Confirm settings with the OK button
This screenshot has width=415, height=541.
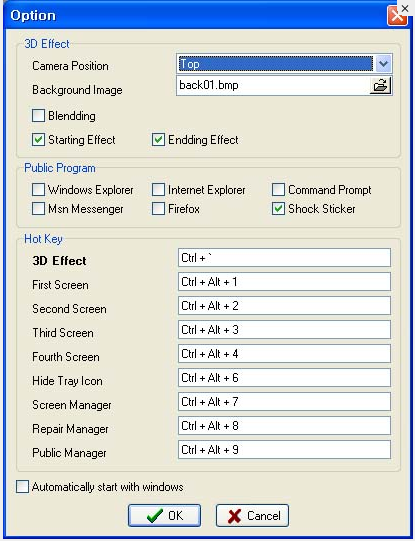point(164,515)
